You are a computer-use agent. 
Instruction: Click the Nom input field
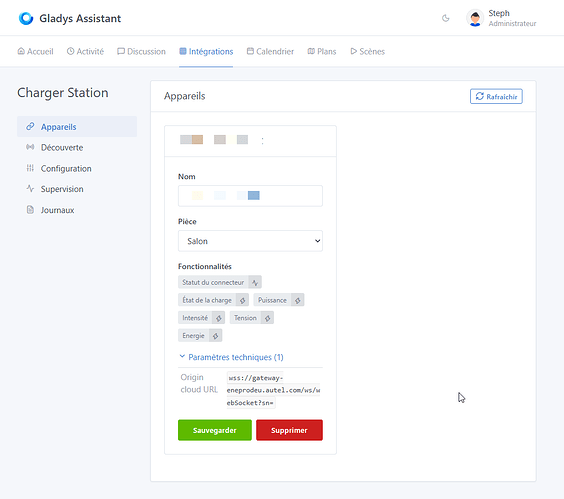pos(250,196)
